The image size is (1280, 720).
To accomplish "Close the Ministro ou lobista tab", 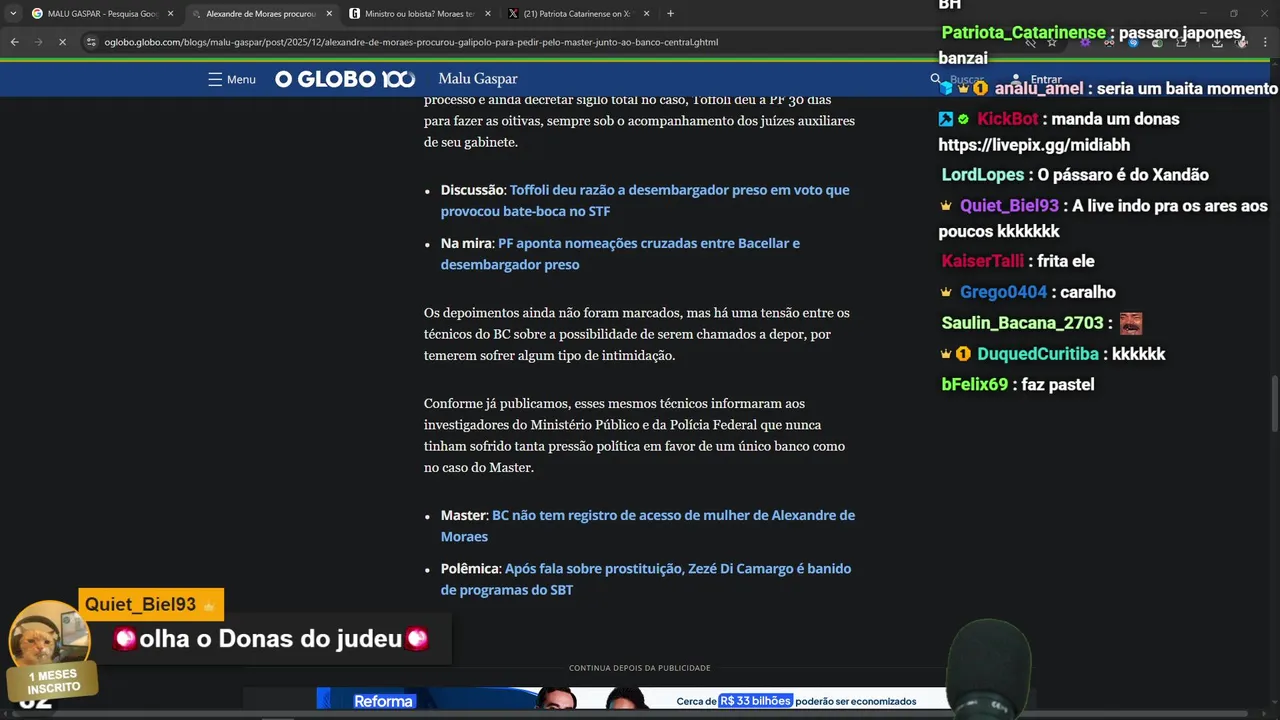I will point(488,14).
